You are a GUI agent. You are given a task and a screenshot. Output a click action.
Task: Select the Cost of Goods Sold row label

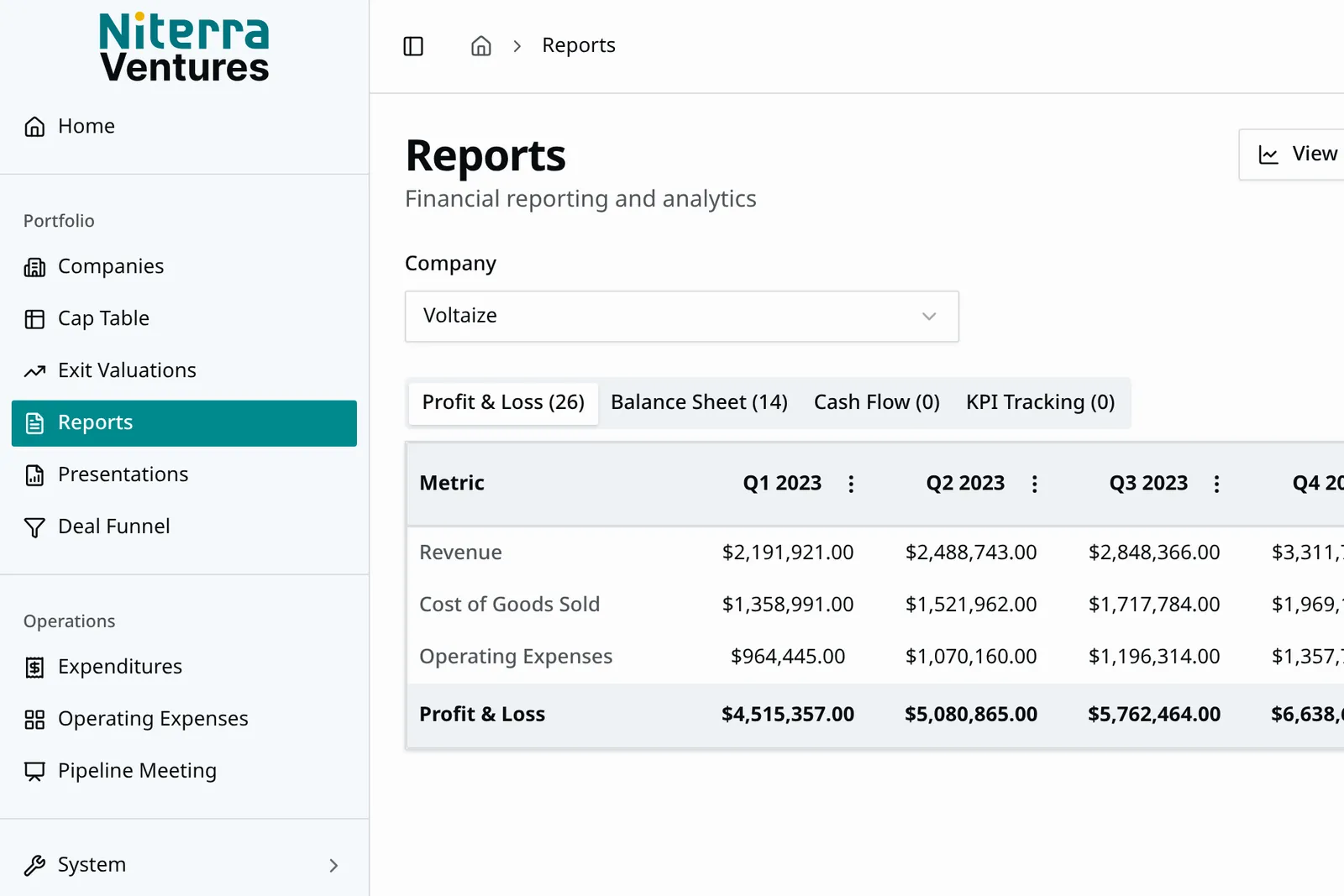509,605
